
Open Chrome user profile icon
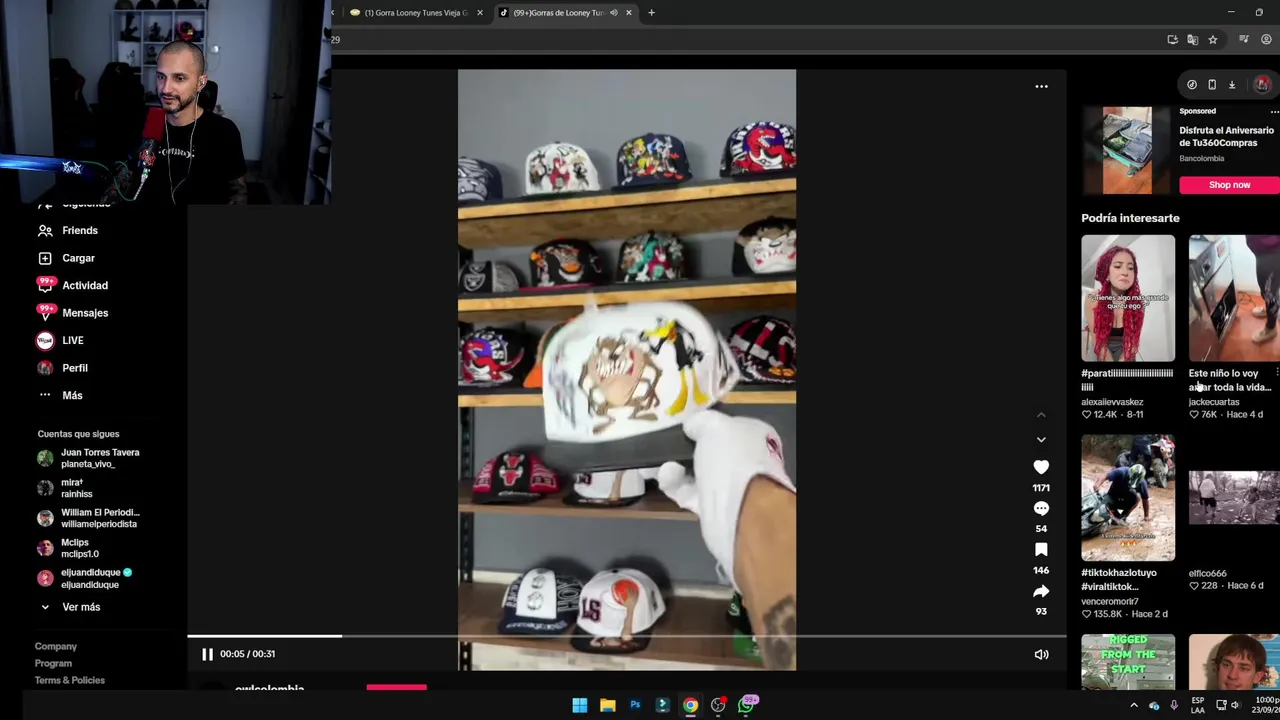[x=1266, y=40]
